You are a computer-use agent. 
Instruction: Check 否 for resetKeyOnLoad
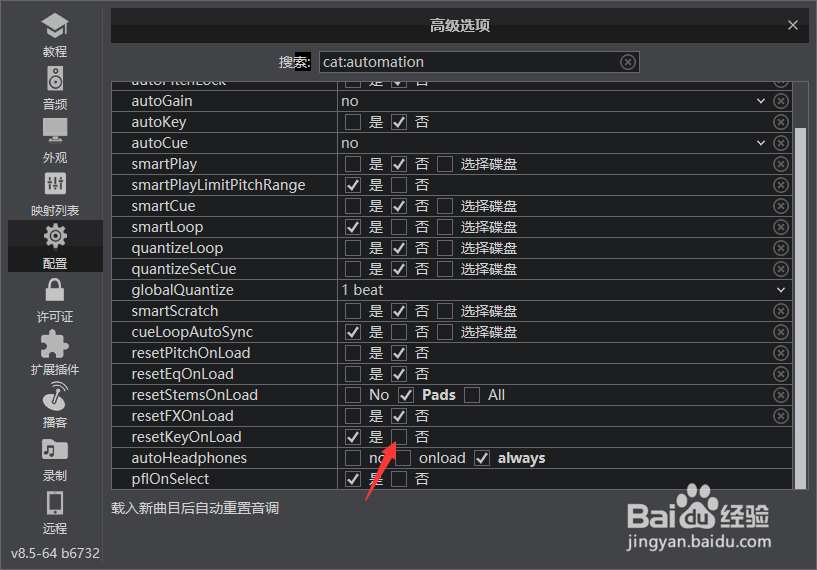pos(399,437)
